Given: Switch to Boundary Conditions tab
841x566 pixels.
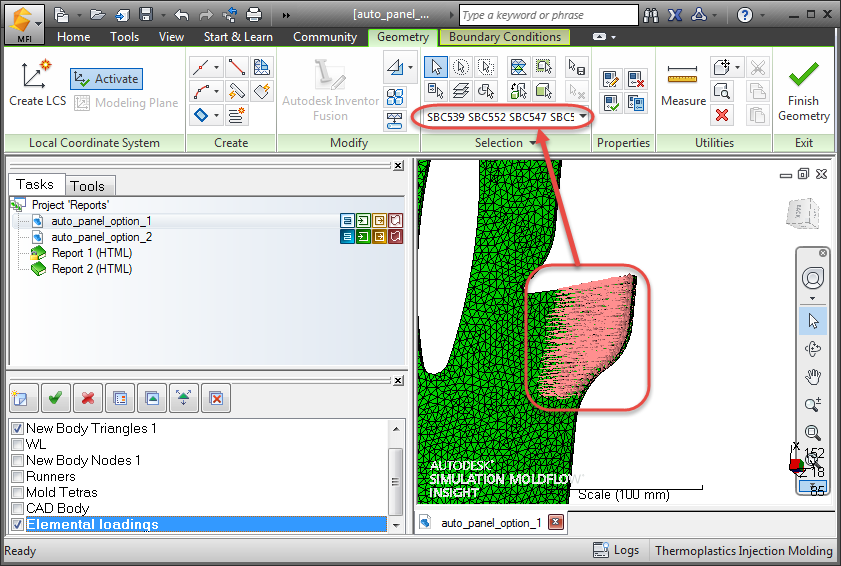Looking at the screenshot, I should coord(505,37).
